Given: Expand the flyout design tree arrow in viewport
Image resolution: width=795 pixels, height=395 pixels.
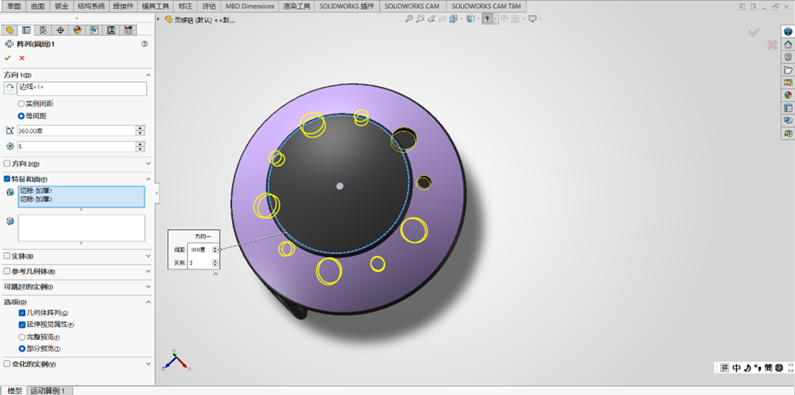Looking at the screenshot, I should (159, 19).
